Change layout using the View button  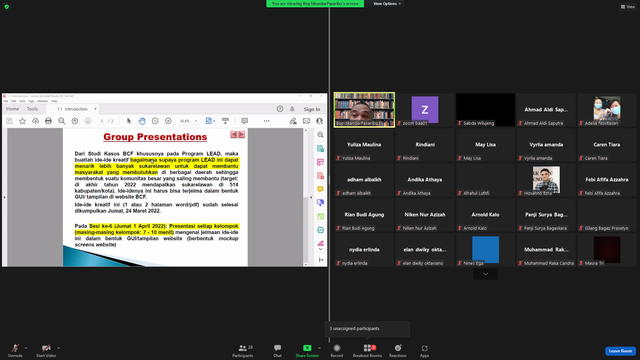(628, 7)
